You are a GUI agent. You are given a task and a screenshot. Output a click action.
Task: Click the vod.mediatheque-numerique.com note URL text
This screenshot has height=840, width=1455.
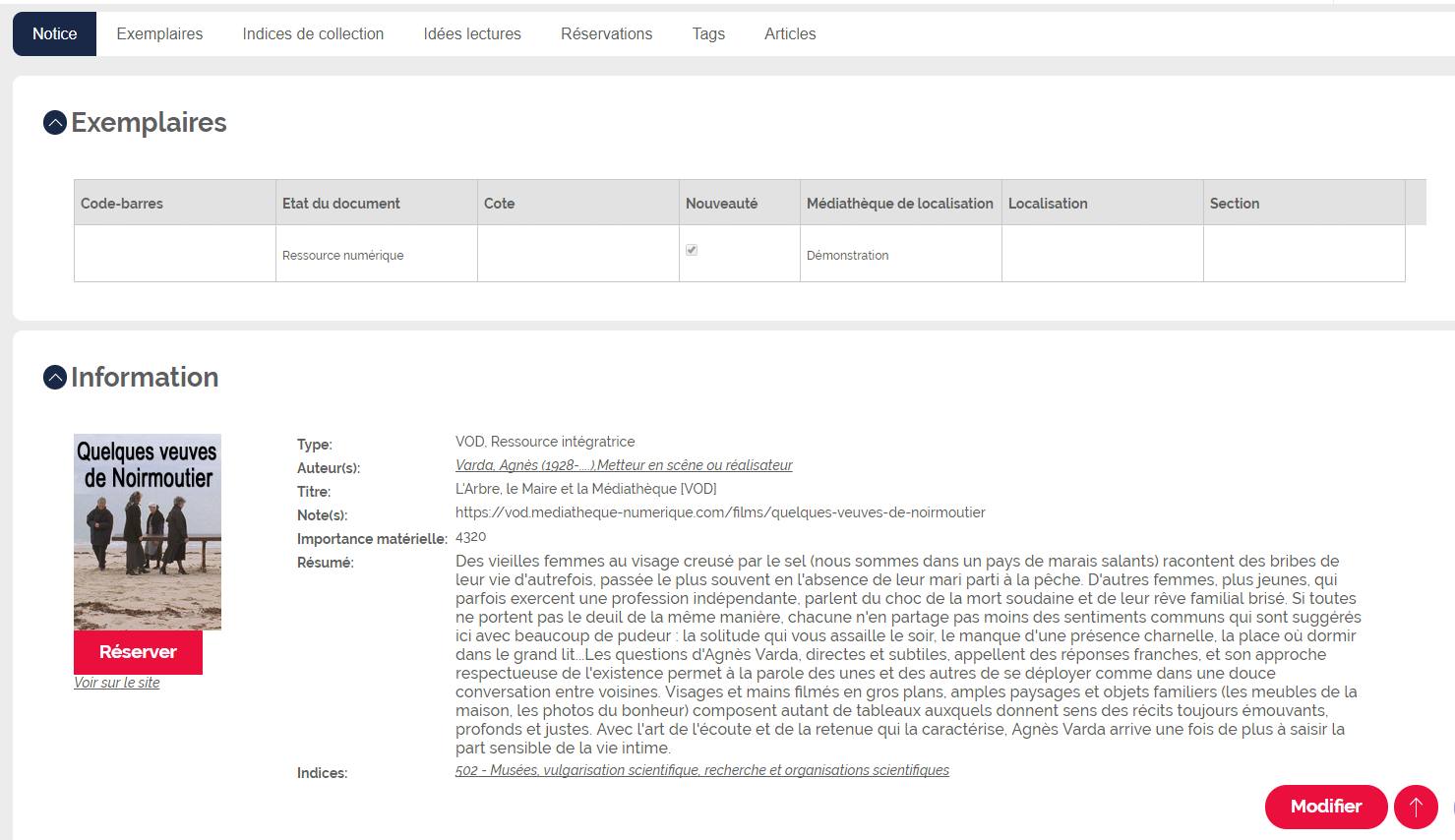click(720, 512)
